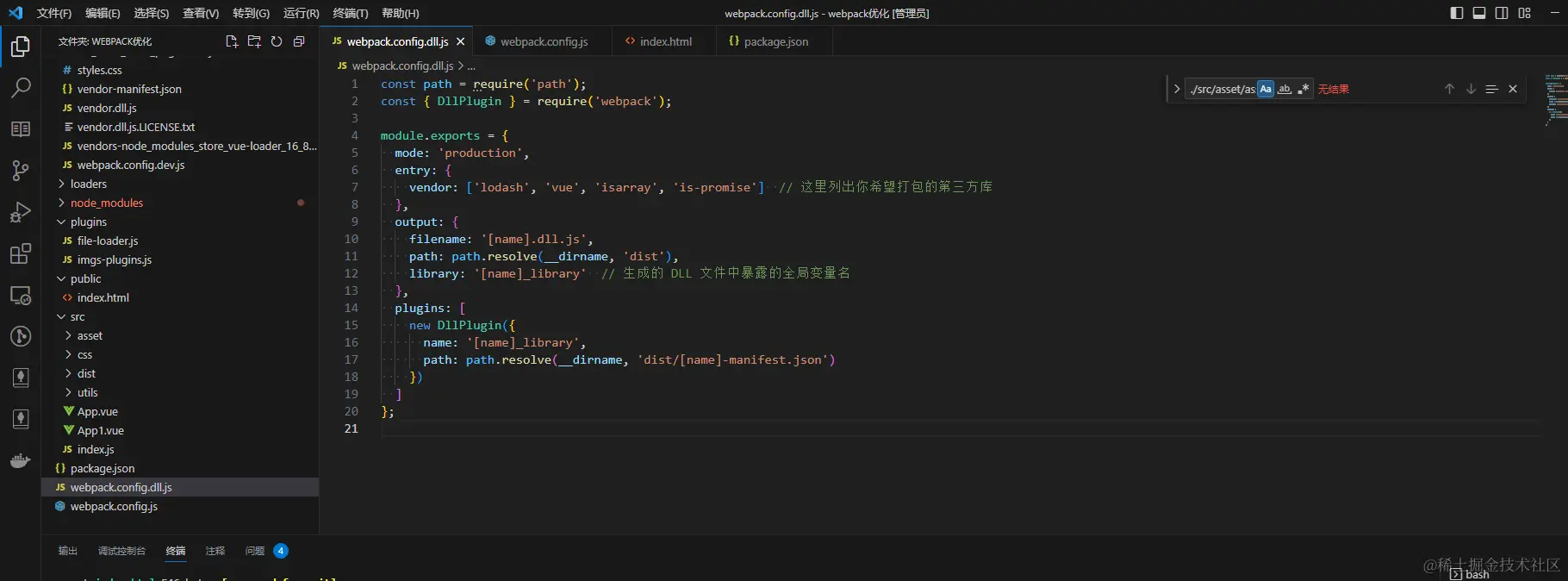The width and height of the screenshot is (1568, 581).
Task: Expand the dist folder under src
Action: click(180, 373)
